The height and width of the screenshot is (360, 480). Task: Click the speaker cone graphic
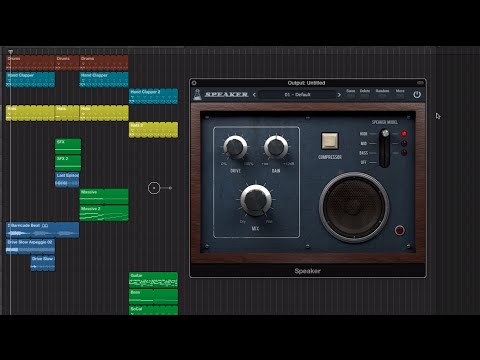(354, 207)
